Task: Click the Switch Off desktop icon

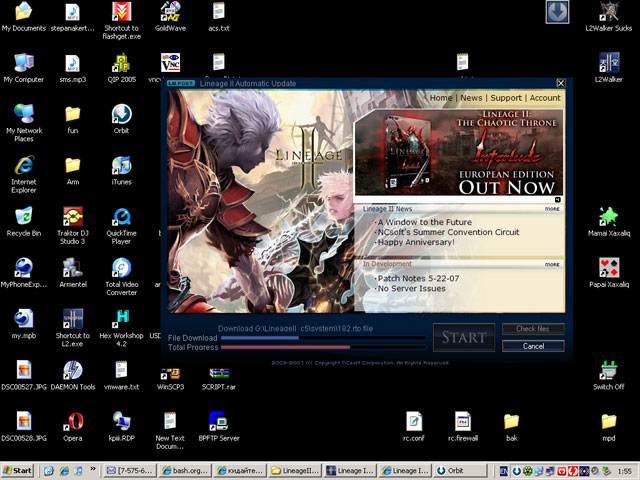Action: 608,370
